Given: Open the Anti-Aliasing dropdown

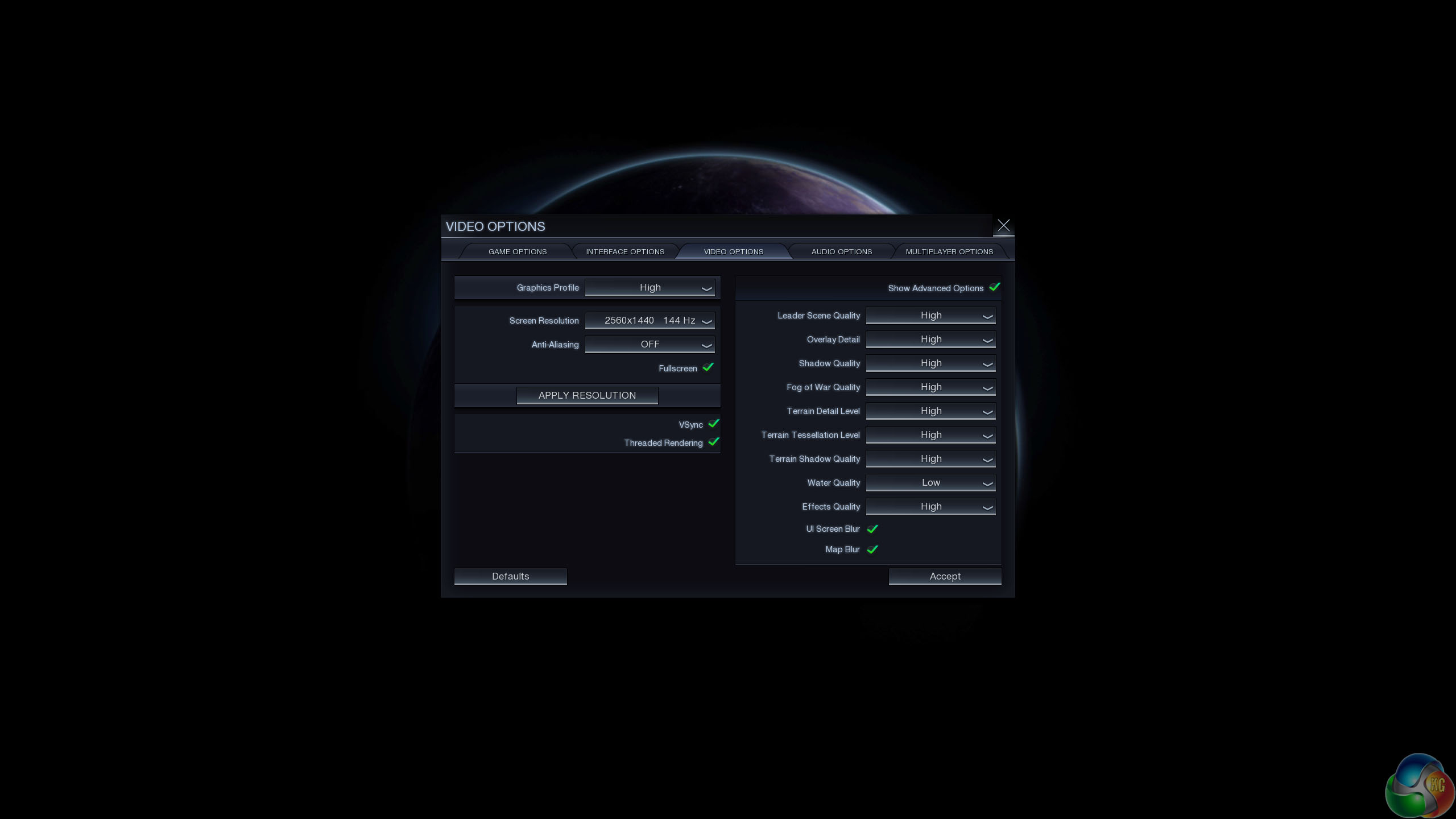Looking at the screenshot, I should click(650, 345).
